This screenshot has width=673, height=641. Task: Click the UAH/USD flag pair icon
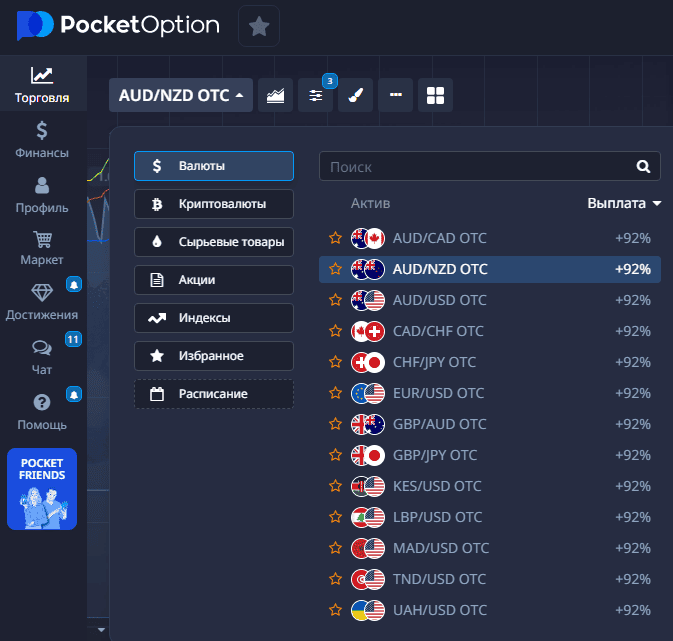click(x=368, y=610)
